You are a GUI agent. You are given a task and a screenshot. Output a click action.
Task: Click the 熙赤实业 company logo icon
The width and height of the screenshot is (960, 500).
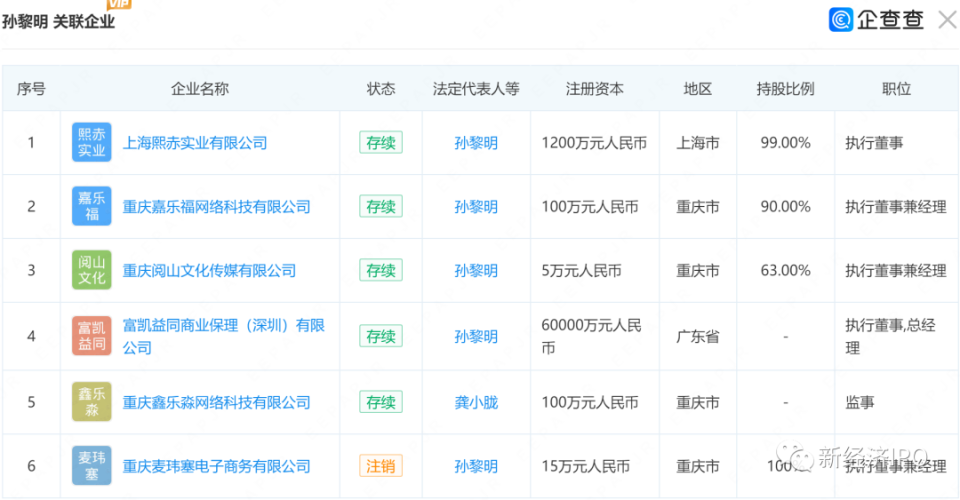coord(92,143)
